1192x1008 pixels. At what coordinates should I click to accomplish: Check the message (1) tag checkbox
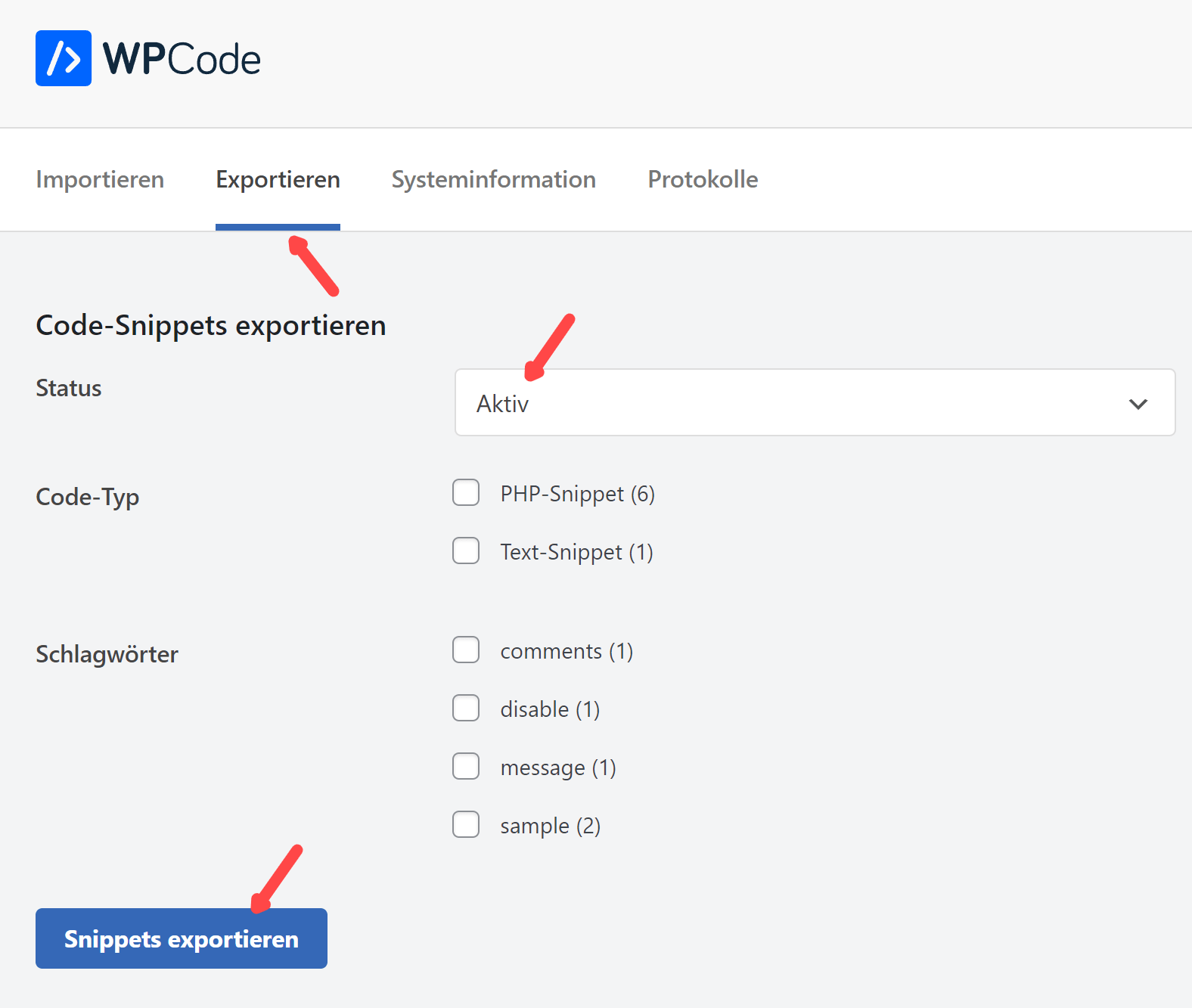(x=466, y=766)
